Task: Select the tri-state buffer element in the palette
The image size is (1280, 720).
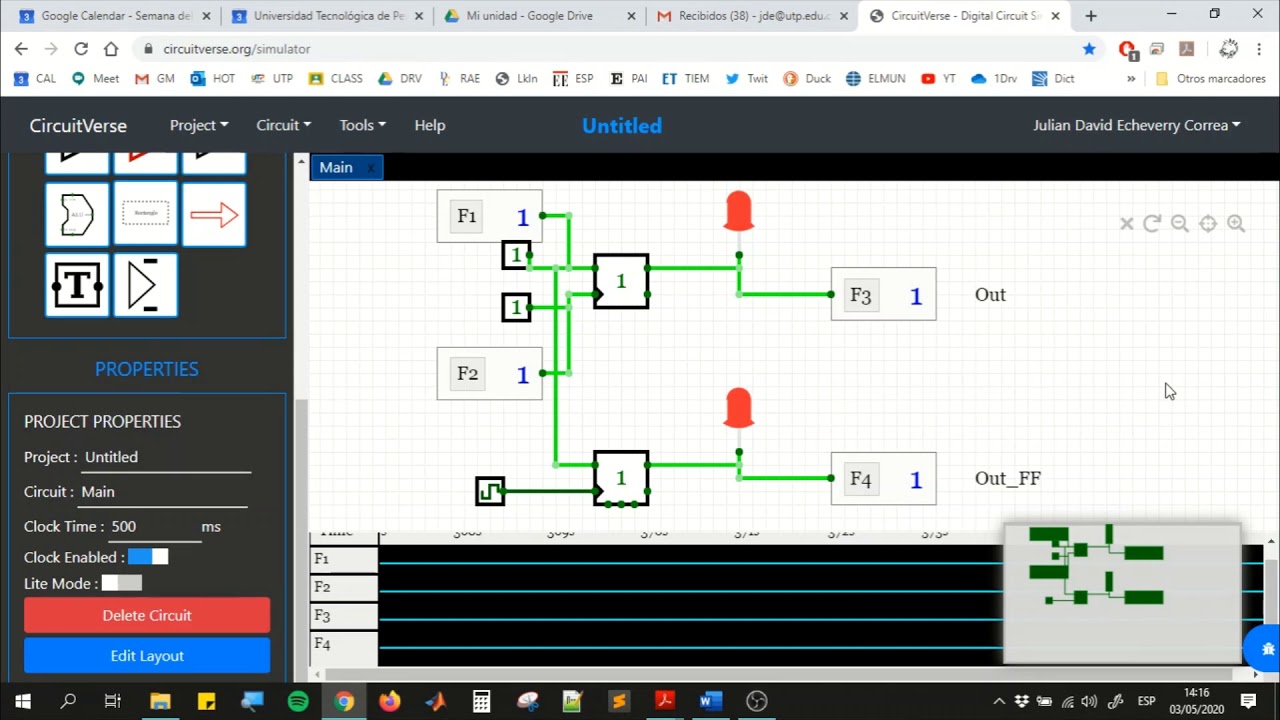Action: [x=146, y=286]
